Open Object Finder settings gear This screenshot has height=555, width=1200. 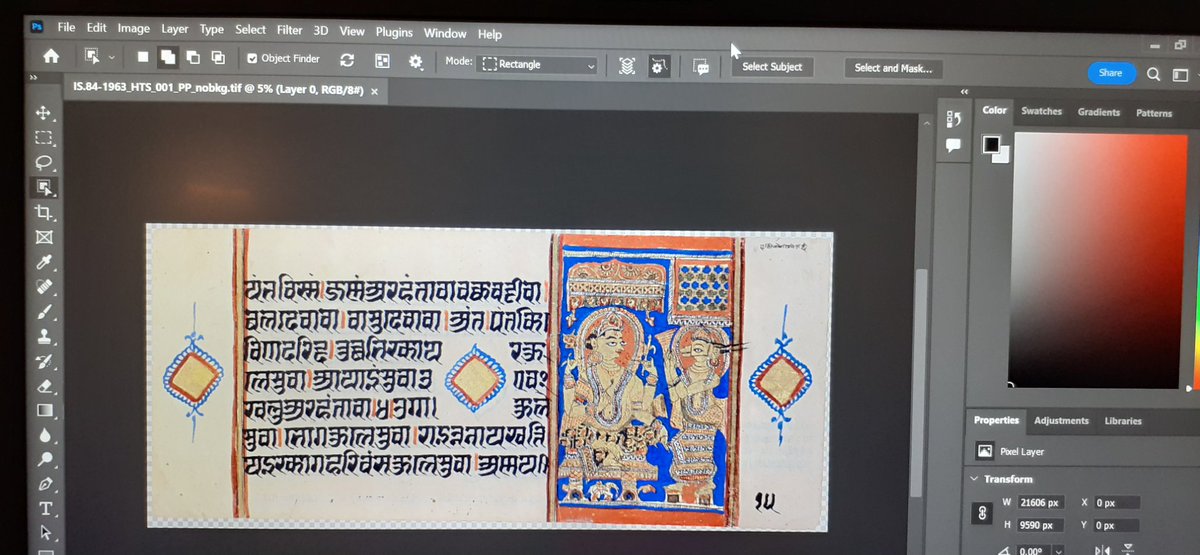tap(416, 62)
